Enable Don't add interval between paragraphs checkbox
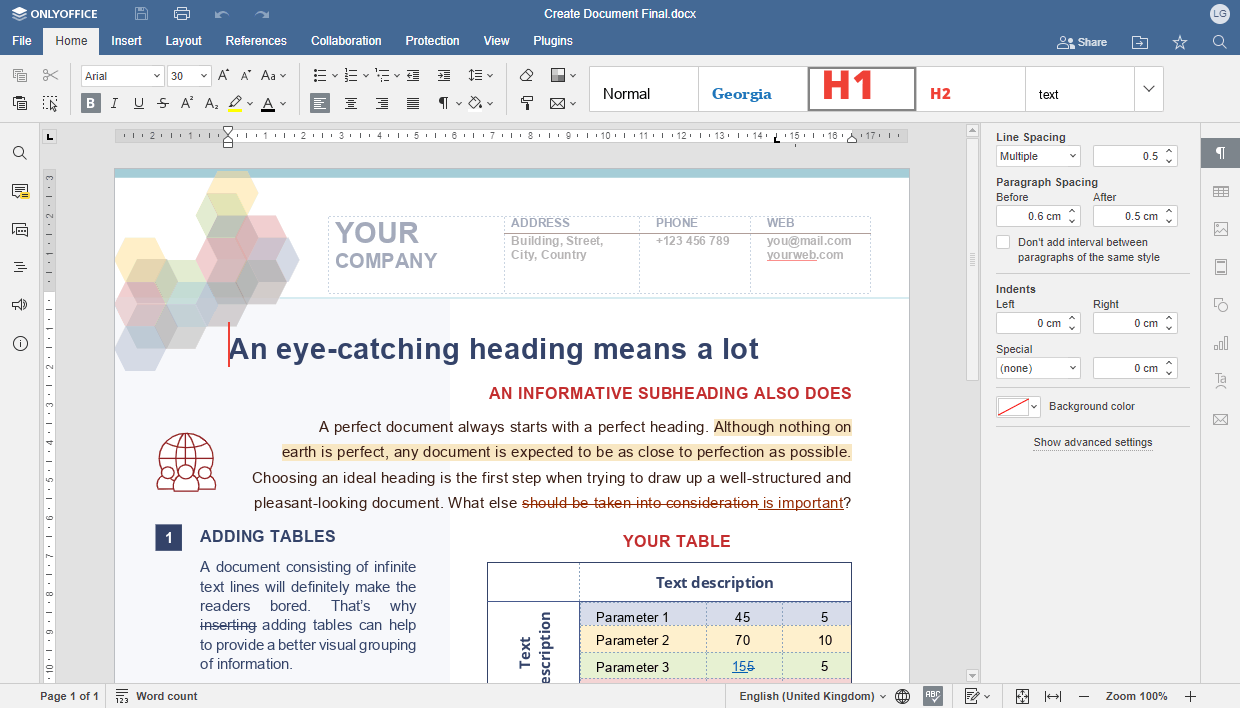The image size is (1240, 708). click(x=1003, y=243)
